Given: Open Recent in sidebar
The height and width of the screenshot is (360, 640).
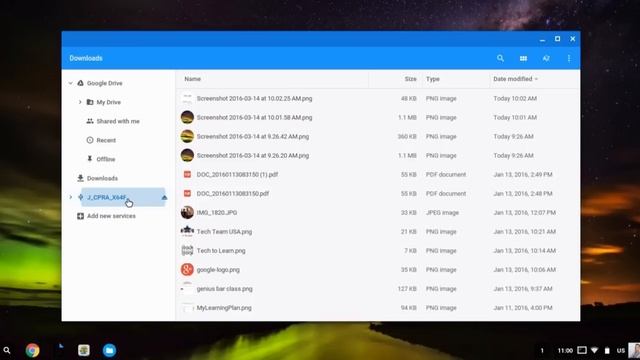Looking at the screenshot, I should [x=106, y=140].
